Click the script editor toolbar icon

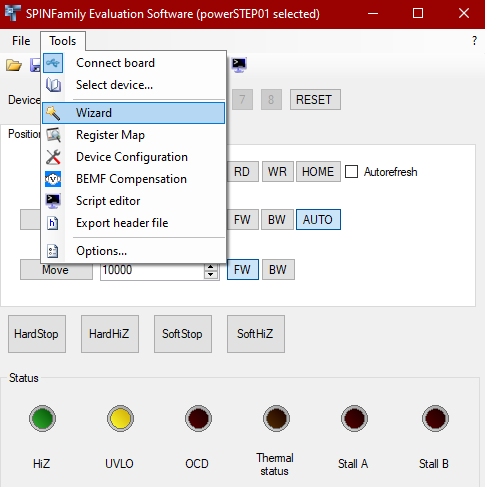[239, 65]
